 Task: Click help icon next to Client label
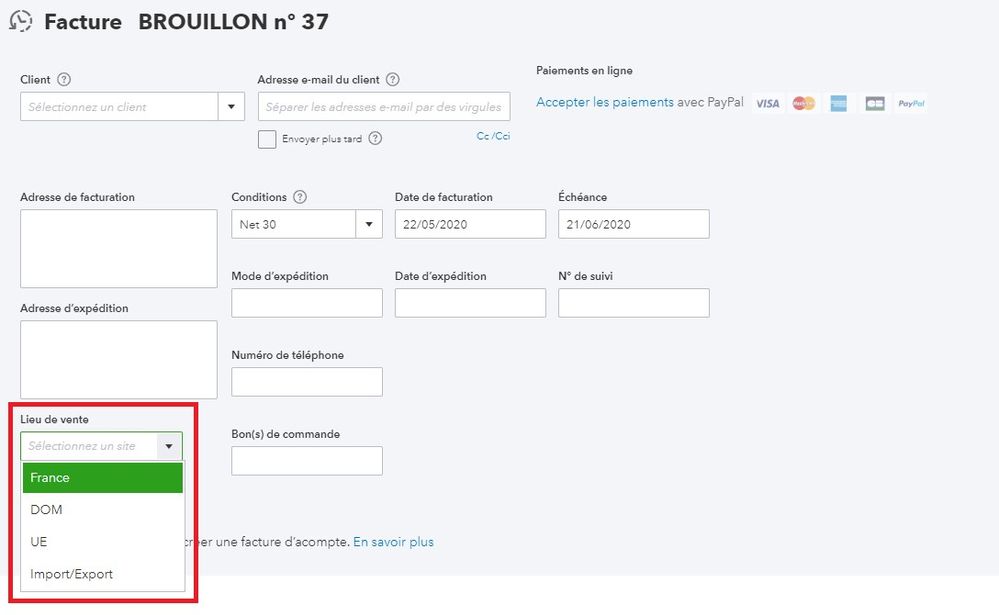pyautogui.click(x=64, y=80)
